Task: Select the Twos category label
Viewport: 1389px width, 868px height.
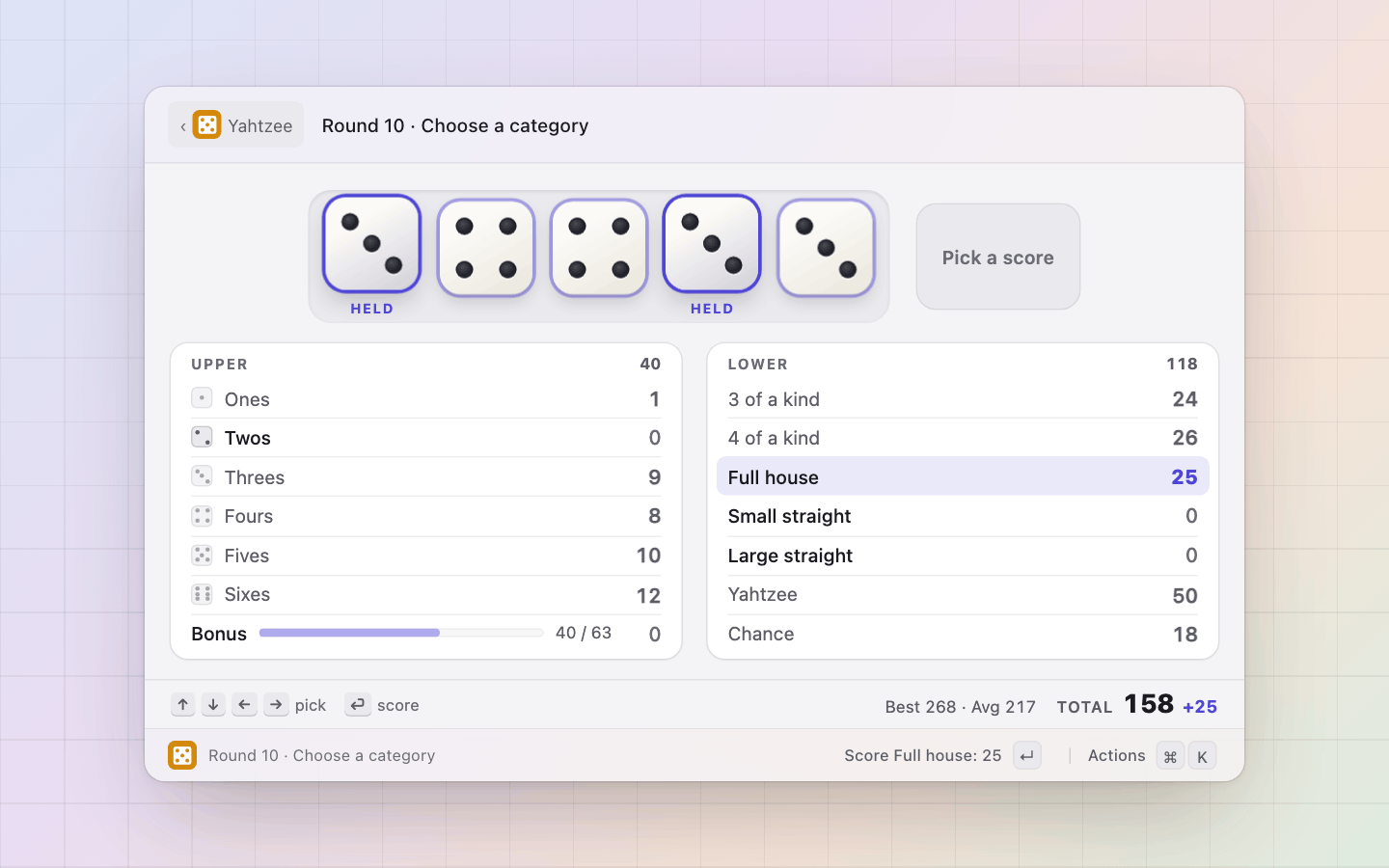Action: point(247,438)
